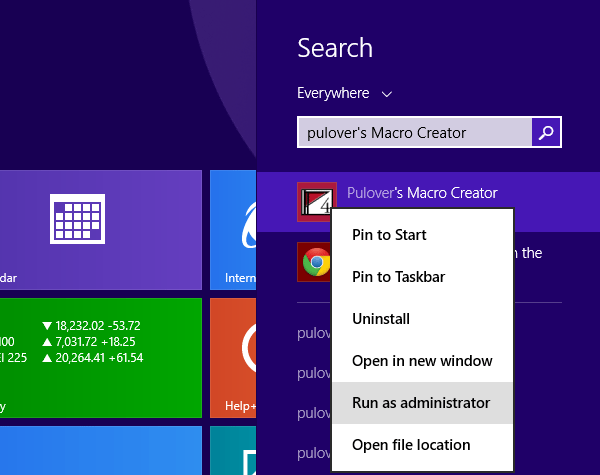Expand the Everywhere scope dropdown
The image size is (600, 475).
[344, 93]
